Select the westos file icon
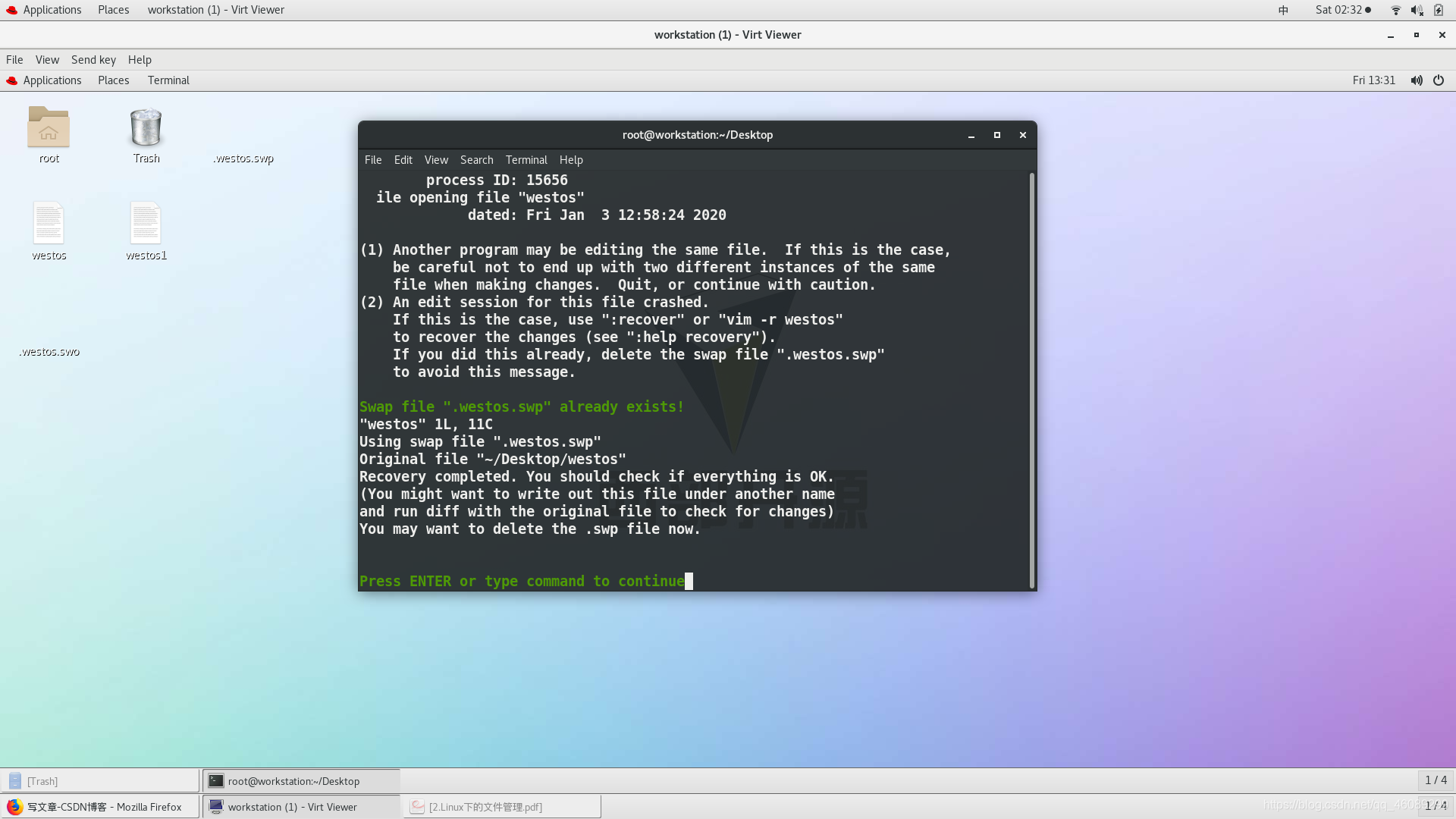1456x819 pixels. pos(49,223)
